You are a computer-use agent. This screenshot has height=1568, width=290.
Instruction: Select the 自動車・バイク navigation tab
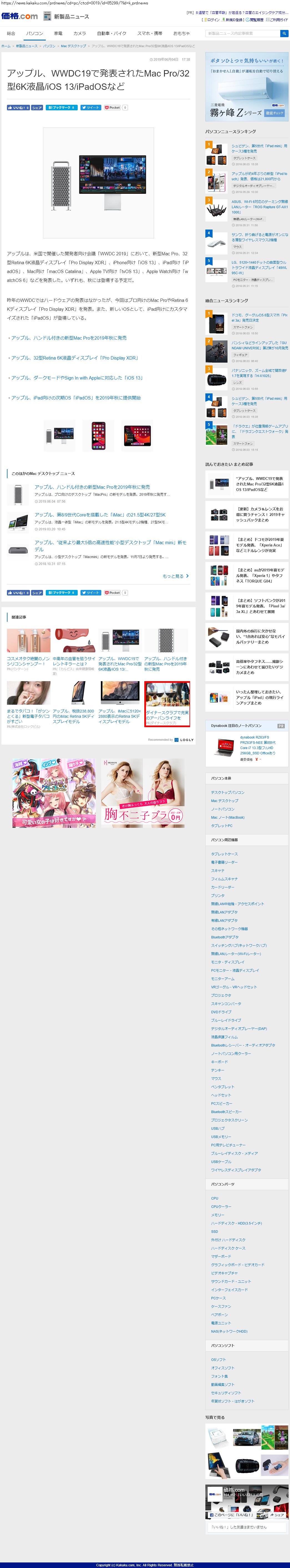(112, 34)
